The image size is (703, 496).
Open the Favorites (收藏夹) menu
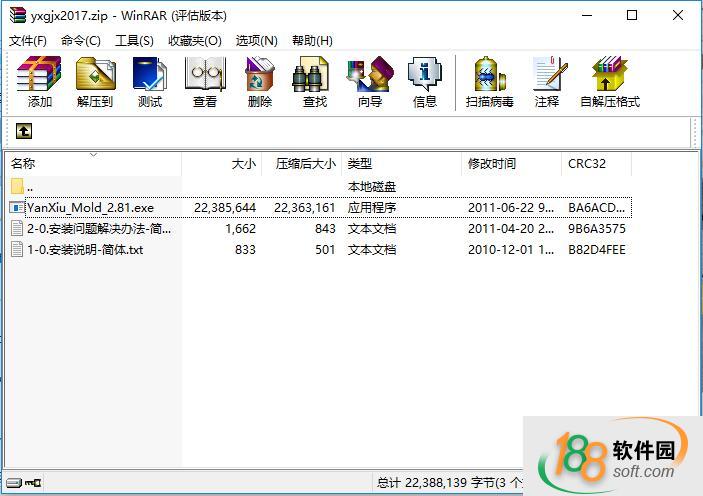[x=194, y=40]
